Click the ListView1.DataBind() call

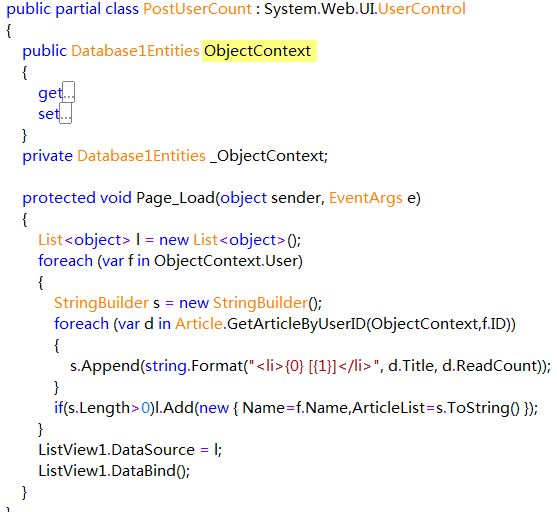[x=114, y=471]
